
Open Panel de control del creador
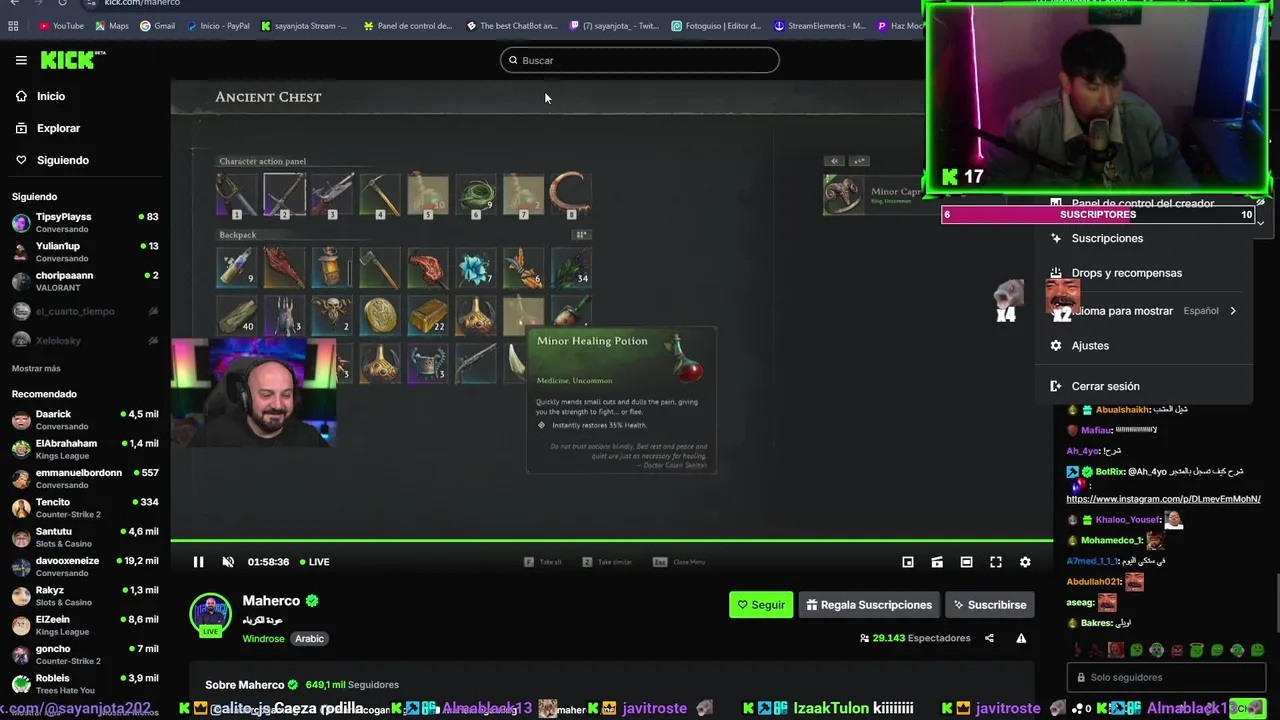pos(1143,203)
